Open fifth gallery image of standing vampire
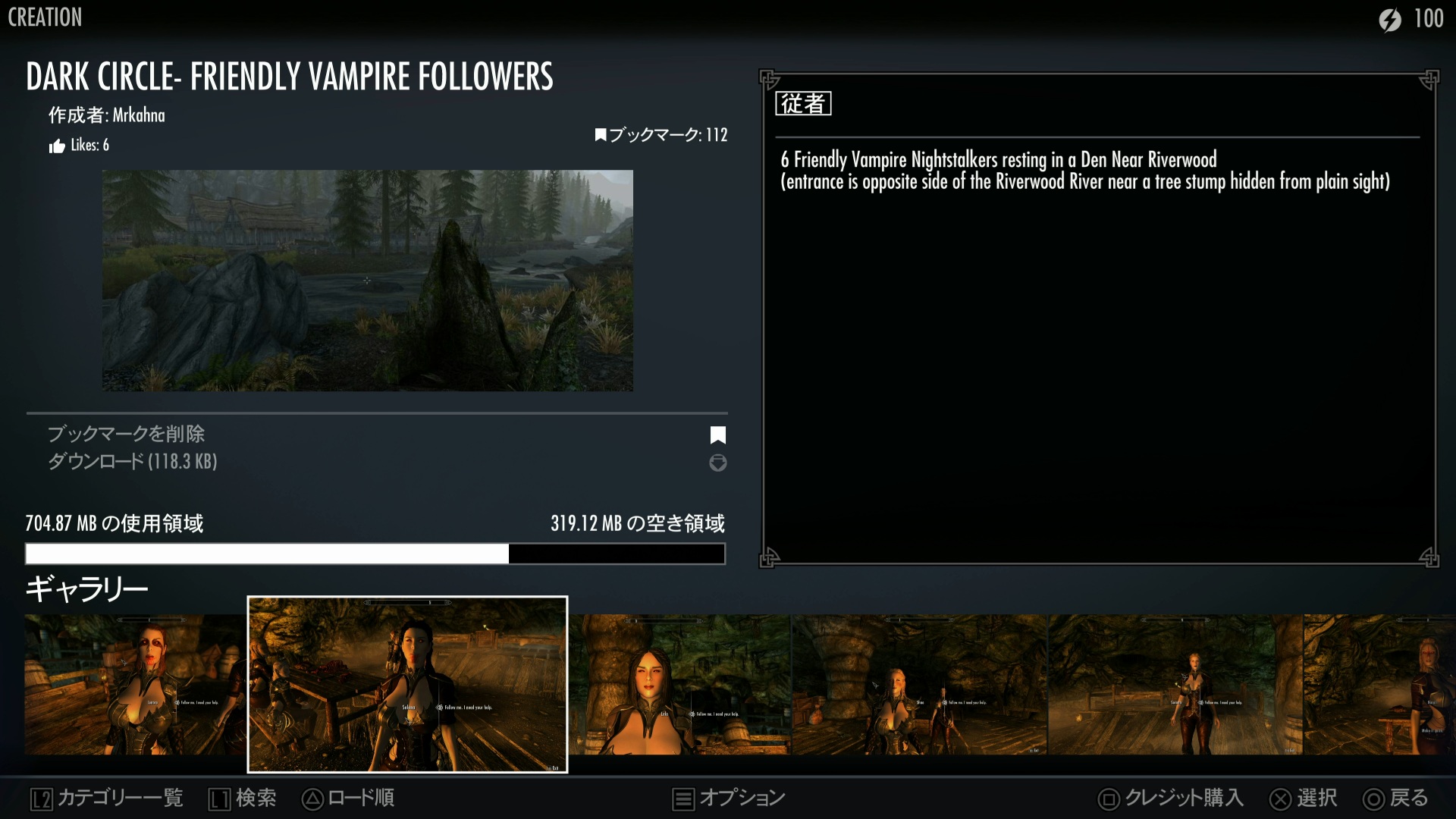This screenshot has height=819, width=1456. pos(1176,685)
